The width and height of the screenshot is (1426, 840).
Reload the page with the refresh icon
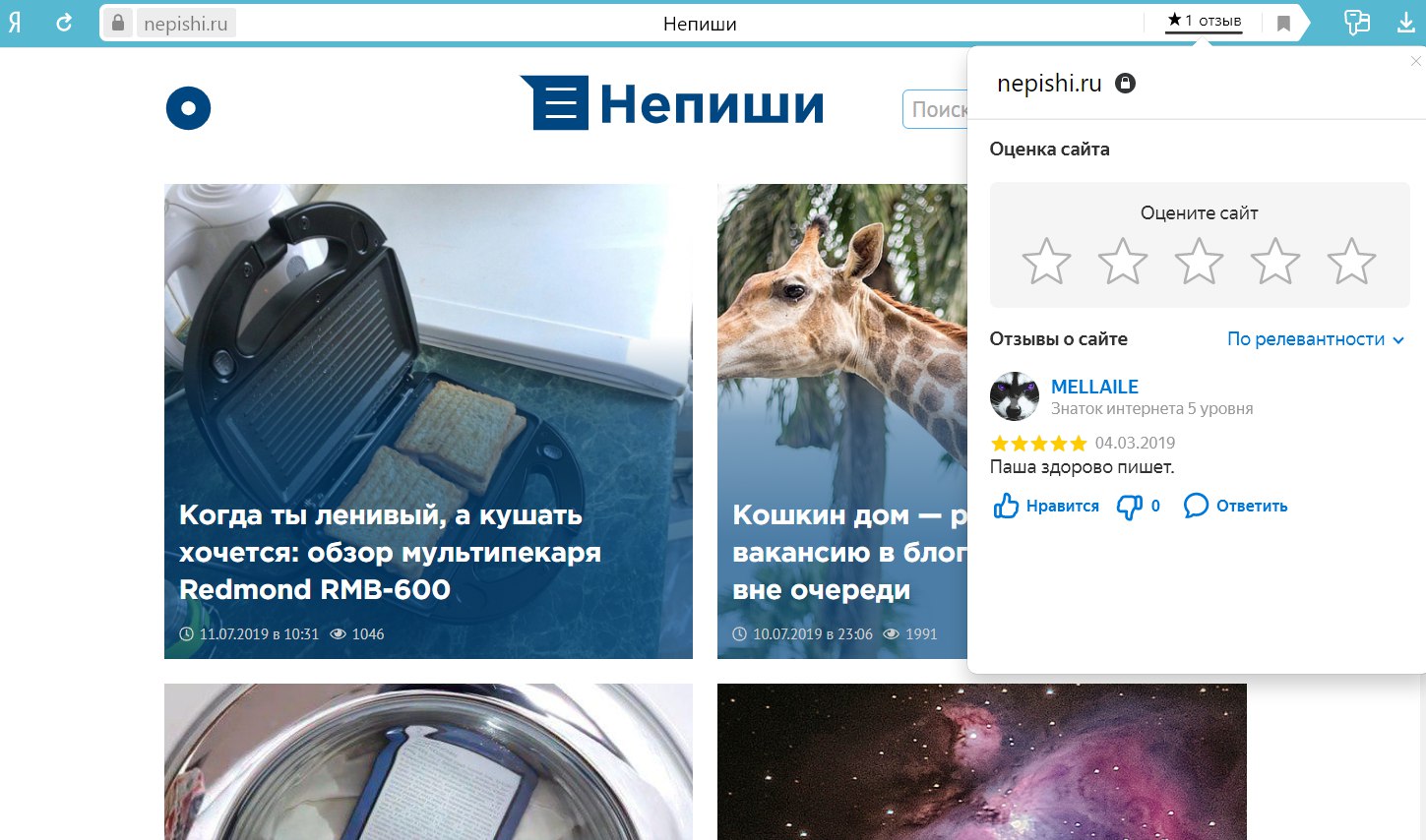[64, 23]
